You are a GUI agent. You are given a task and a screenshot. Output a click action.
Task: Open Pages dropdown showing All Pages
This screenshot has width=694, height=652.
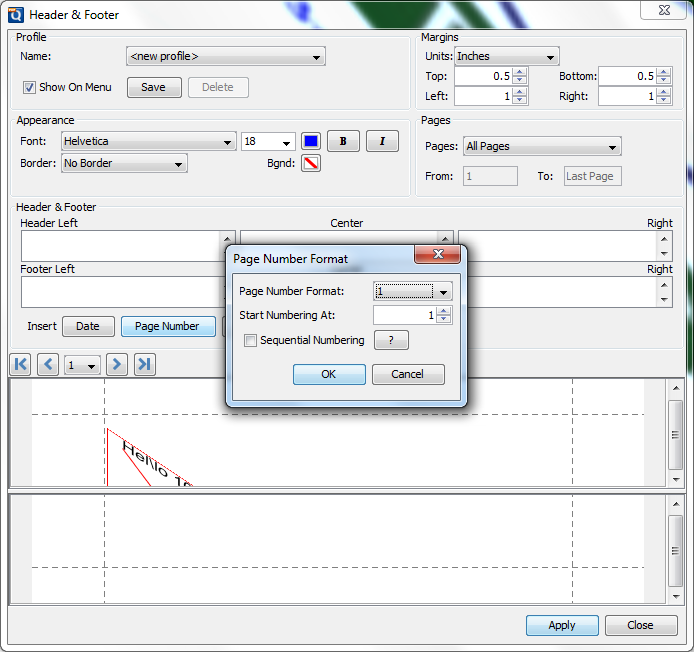(542, 146)
